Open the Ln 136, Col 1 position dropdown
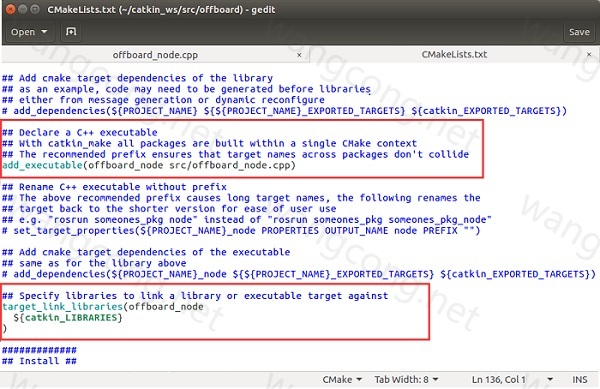 coord(512,379)
